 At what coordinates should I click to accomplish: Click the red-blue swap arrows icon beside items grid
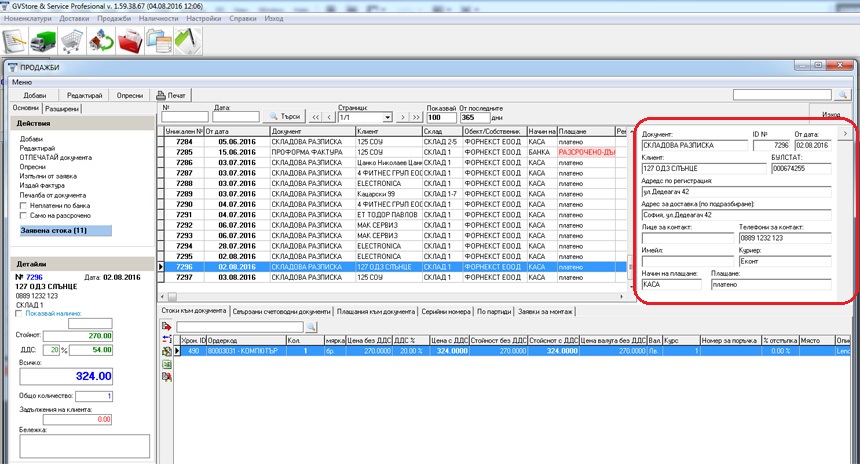[167, 339]
